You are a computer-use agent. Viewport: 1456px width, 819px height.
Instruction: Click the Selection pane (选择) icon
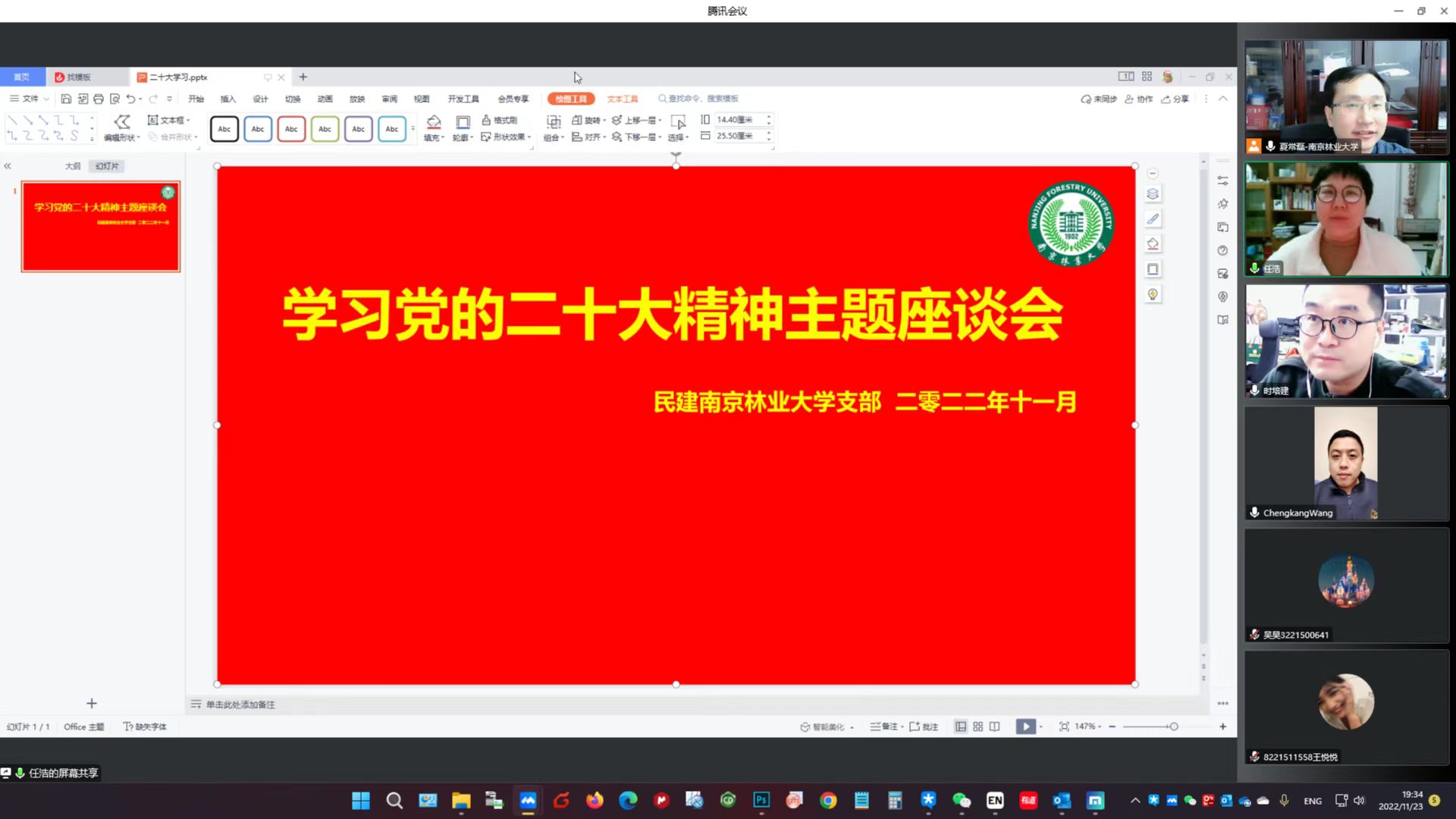pyautogui.click(x=678, y=122)
